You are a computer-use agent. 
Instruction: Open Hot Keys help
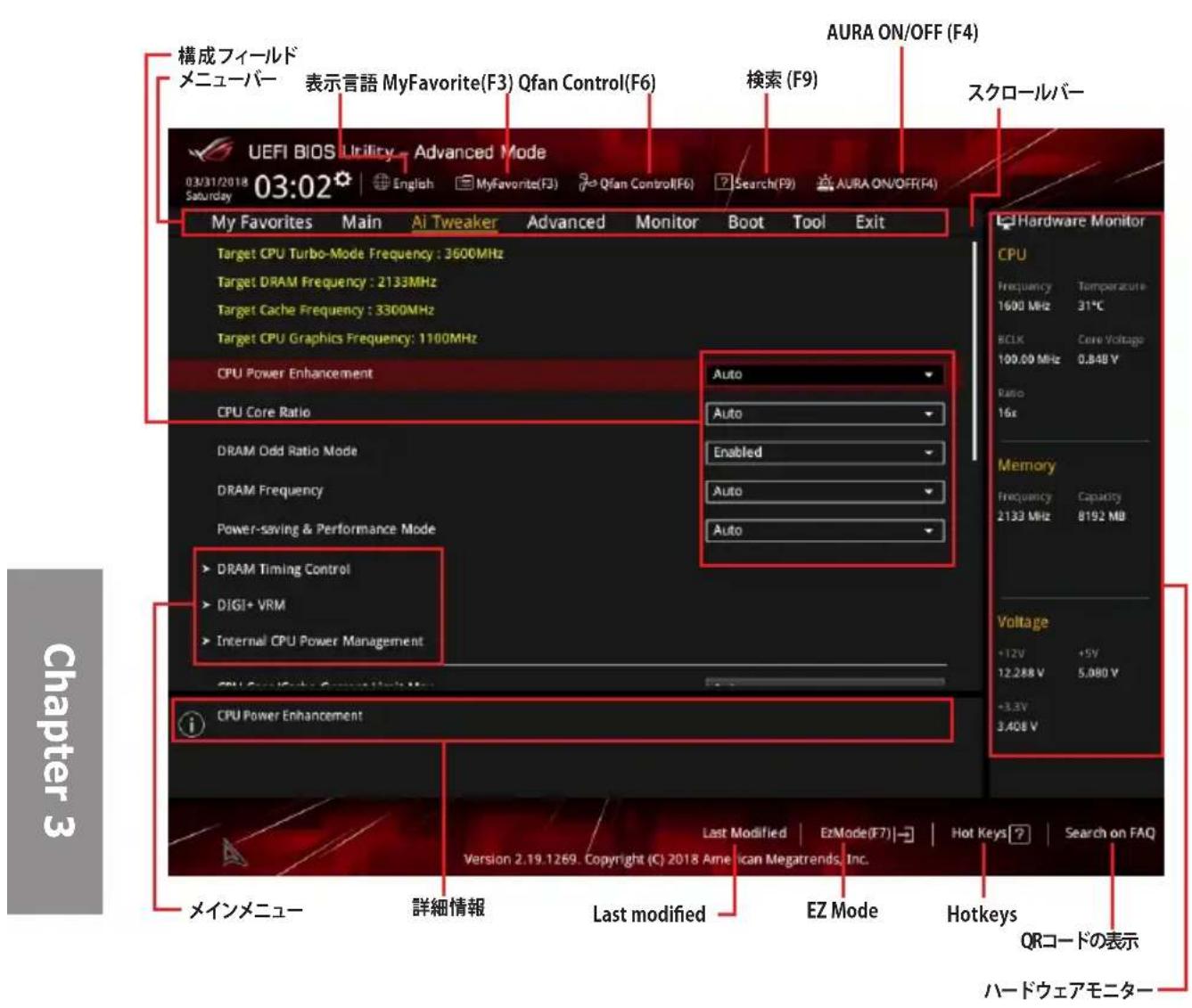point(990,834)
